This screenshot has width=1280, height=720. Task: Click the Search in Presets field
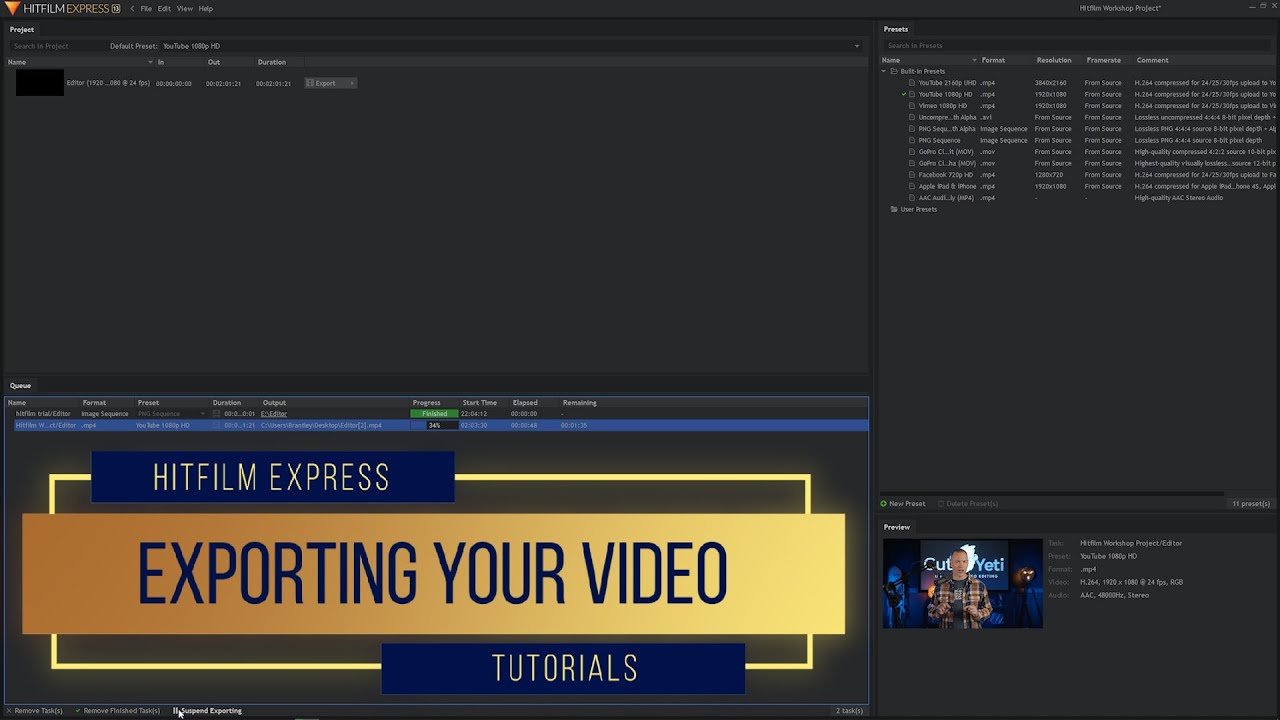(1078, 46)
